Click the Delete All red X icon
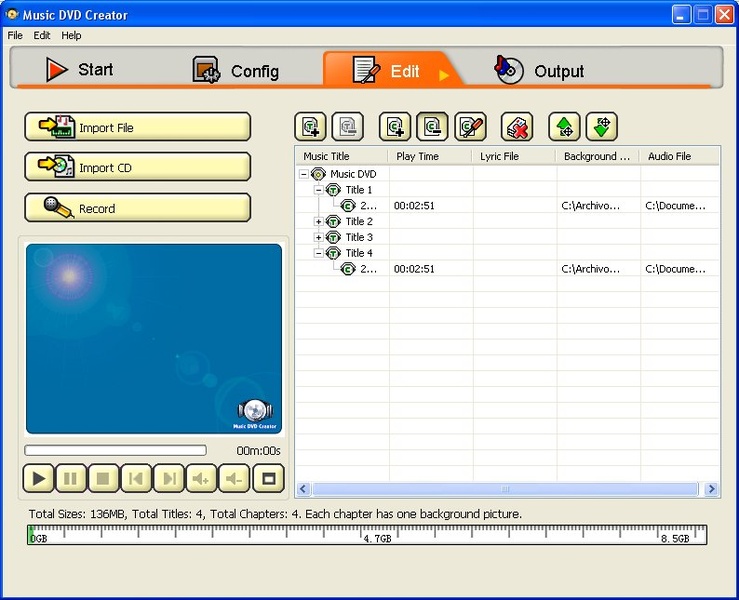This screenshot has width=739, height=600. pyautogui.click(x=517, y=126)
